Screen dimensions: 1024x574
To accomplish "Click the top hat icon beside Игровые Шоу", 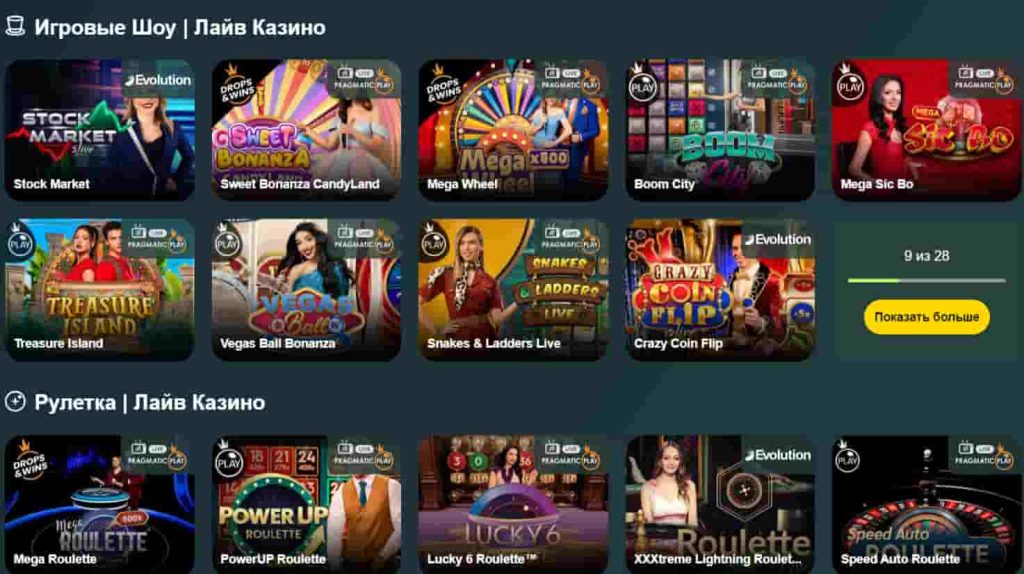I will pos(15,26).
